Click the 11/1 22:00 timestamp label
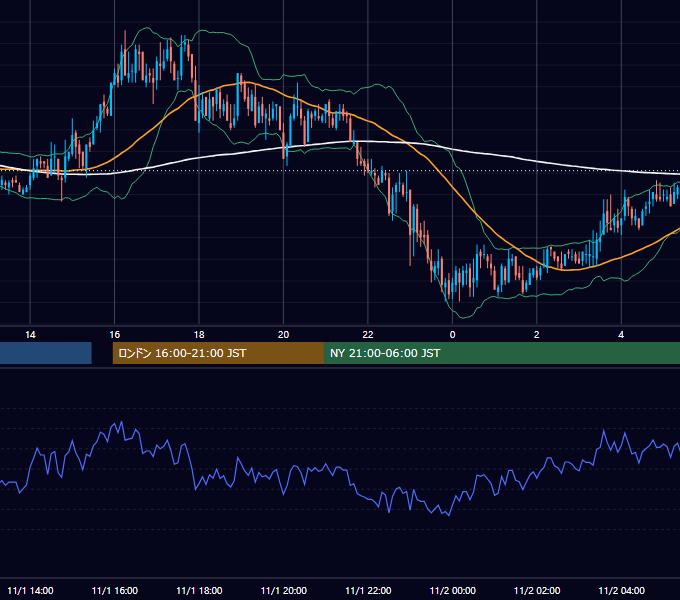Image resolution: width=680 pixels, height=600 pixels. [x=368, y=590]
